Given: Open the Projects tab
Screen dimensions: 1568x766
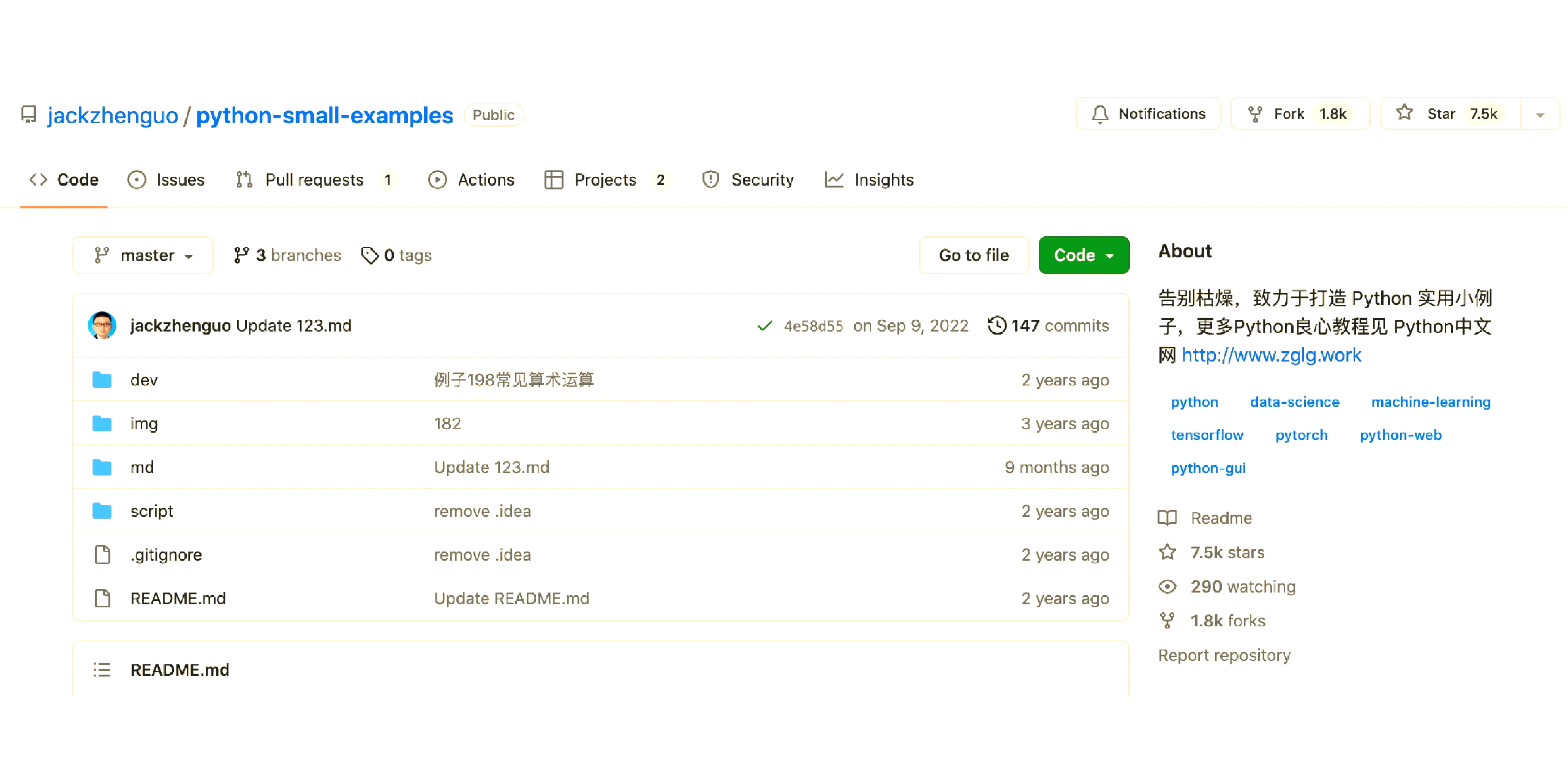Looking at the screenshot, I should (x=607, y=180).
